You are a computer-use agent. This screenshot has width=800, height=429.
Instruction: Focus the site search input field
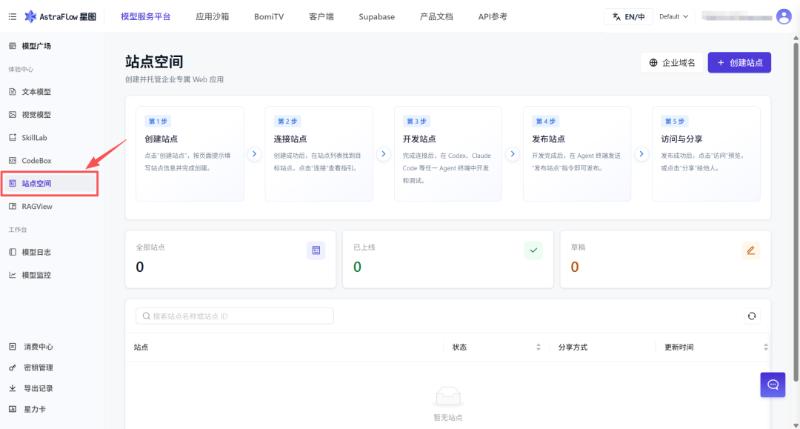pyautogui.click(x=235, y=316)
